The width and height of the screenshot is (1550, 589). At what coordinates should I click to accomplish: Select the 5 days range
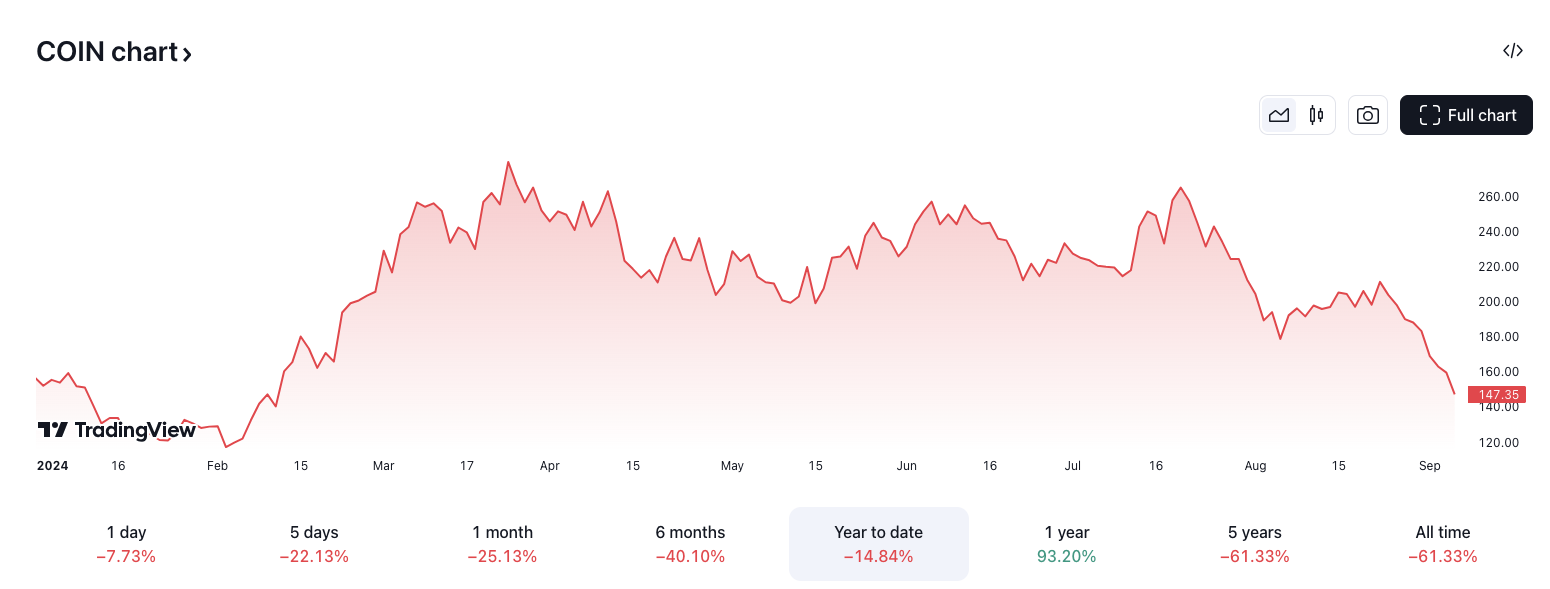(x=314, y=544)
